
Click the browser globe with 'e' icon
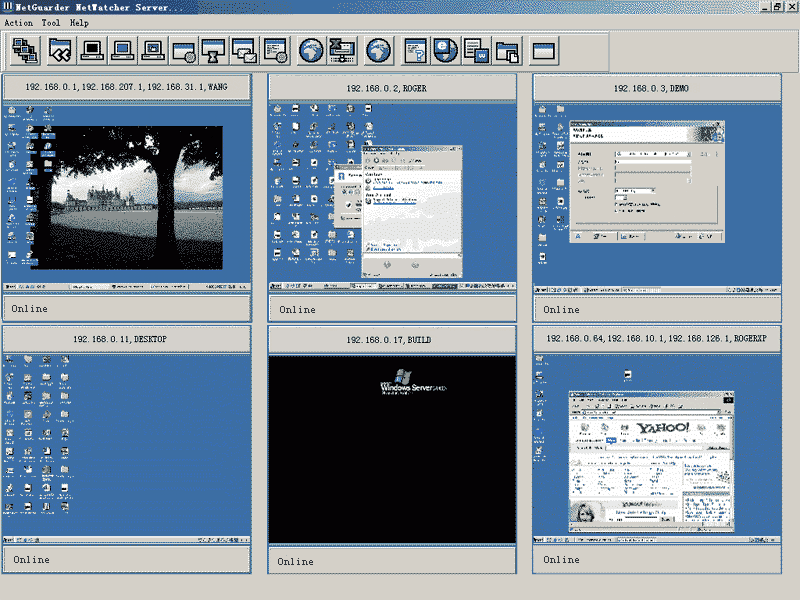445,51
